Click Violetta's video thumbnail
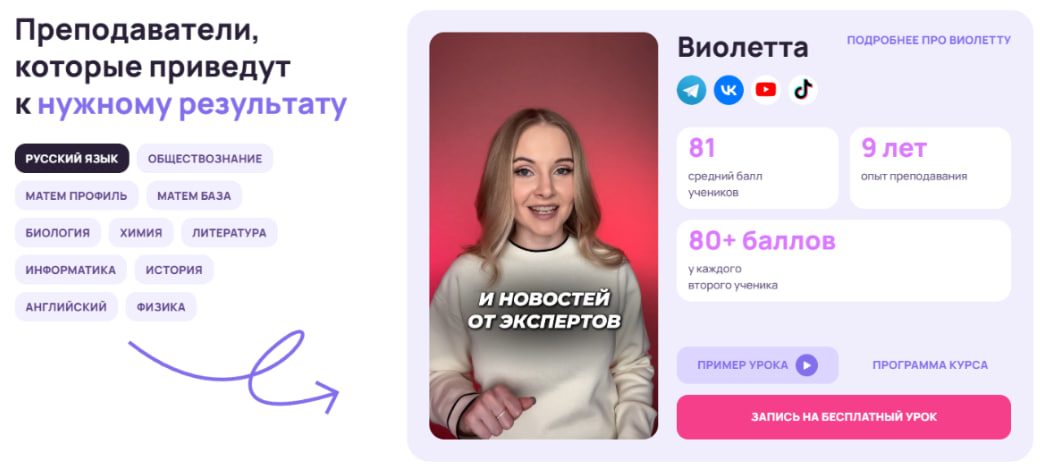Viewport: 1040px width, 475px height. (543, 236)
